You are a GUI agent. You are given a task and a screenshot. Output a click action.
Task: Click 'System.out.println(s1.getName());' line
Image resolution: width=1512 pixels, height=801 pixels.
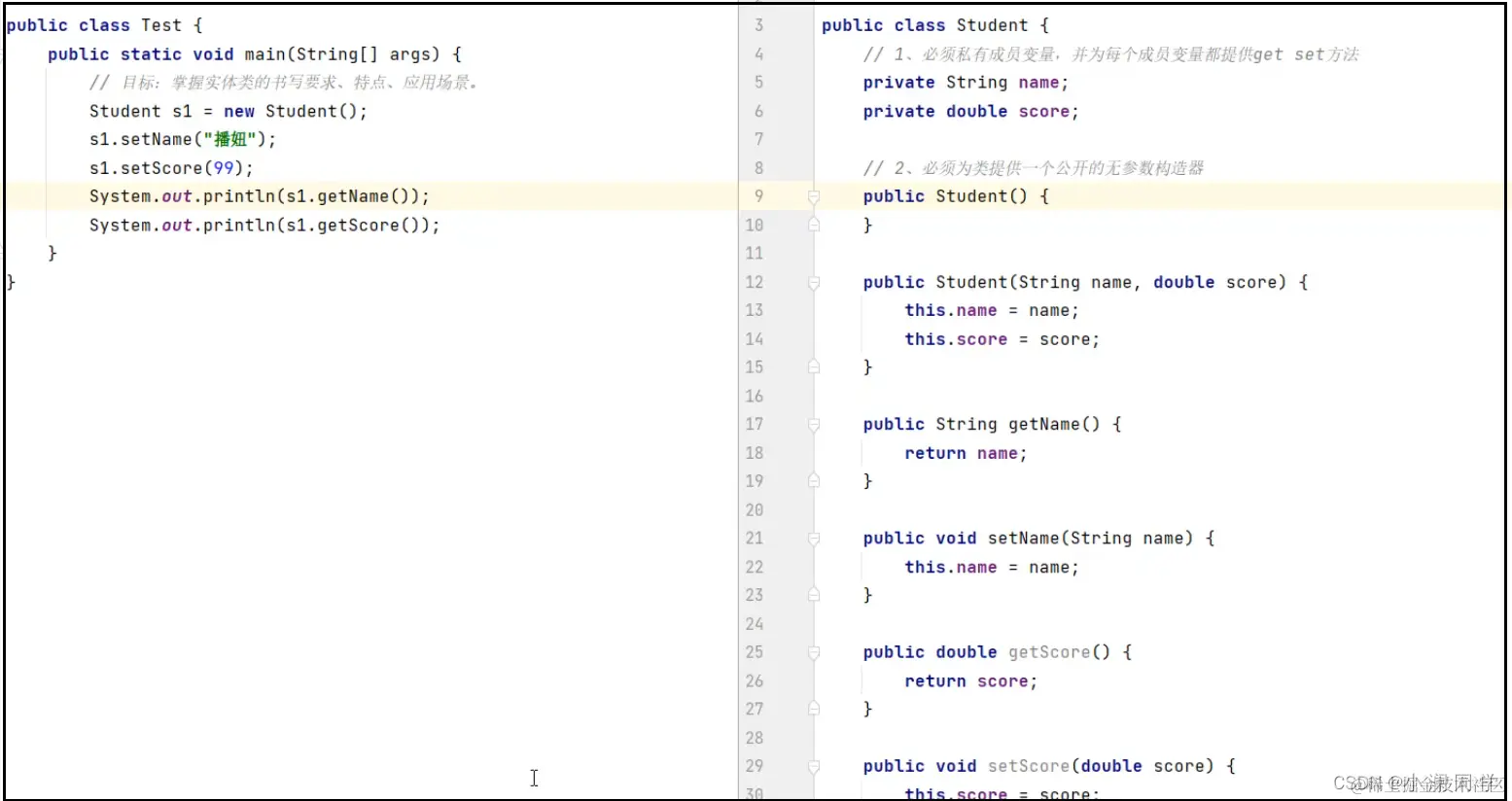coord(260,196)
